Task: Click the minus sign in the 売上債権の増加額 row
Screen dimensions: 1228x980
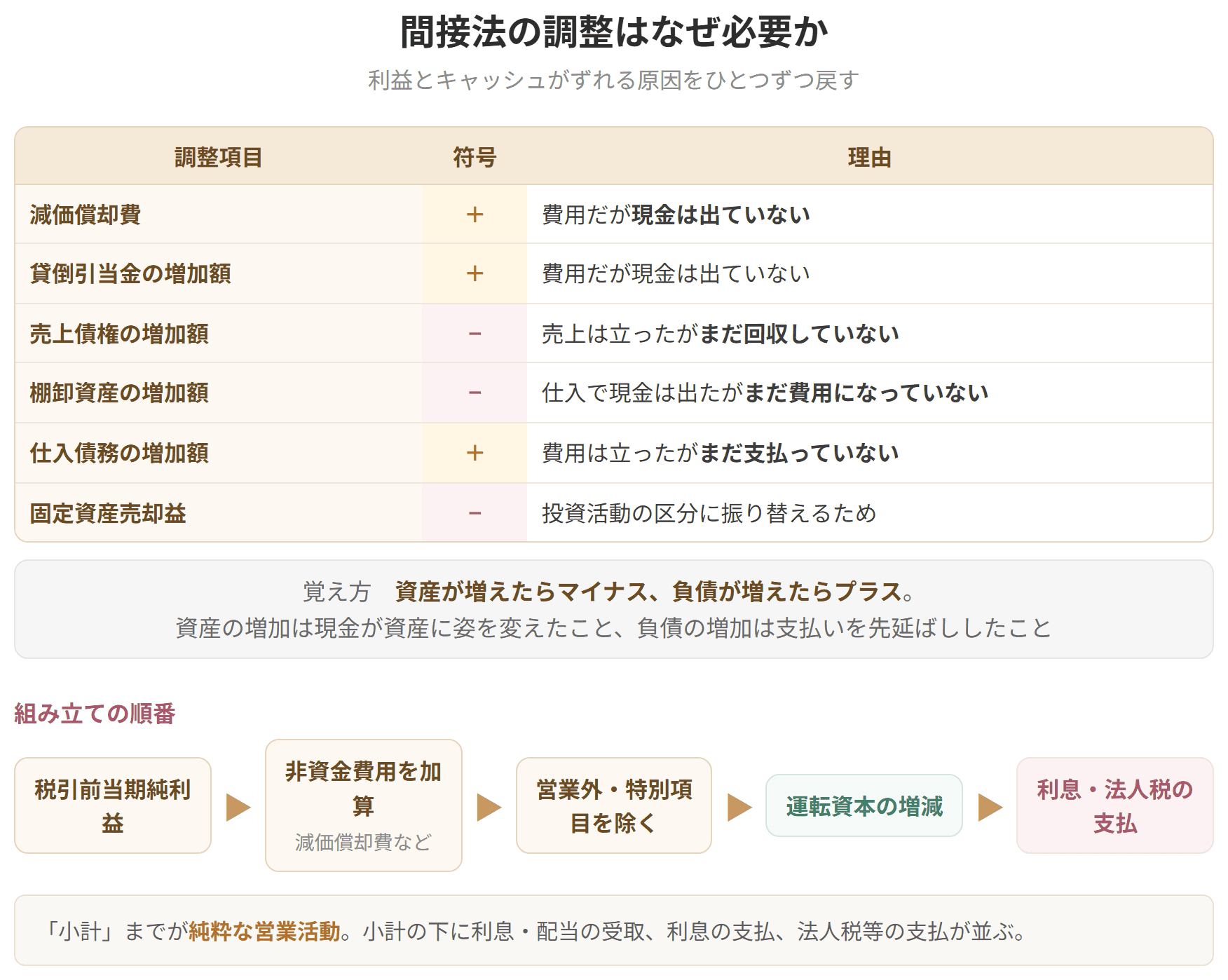Action: click(475, 334)
